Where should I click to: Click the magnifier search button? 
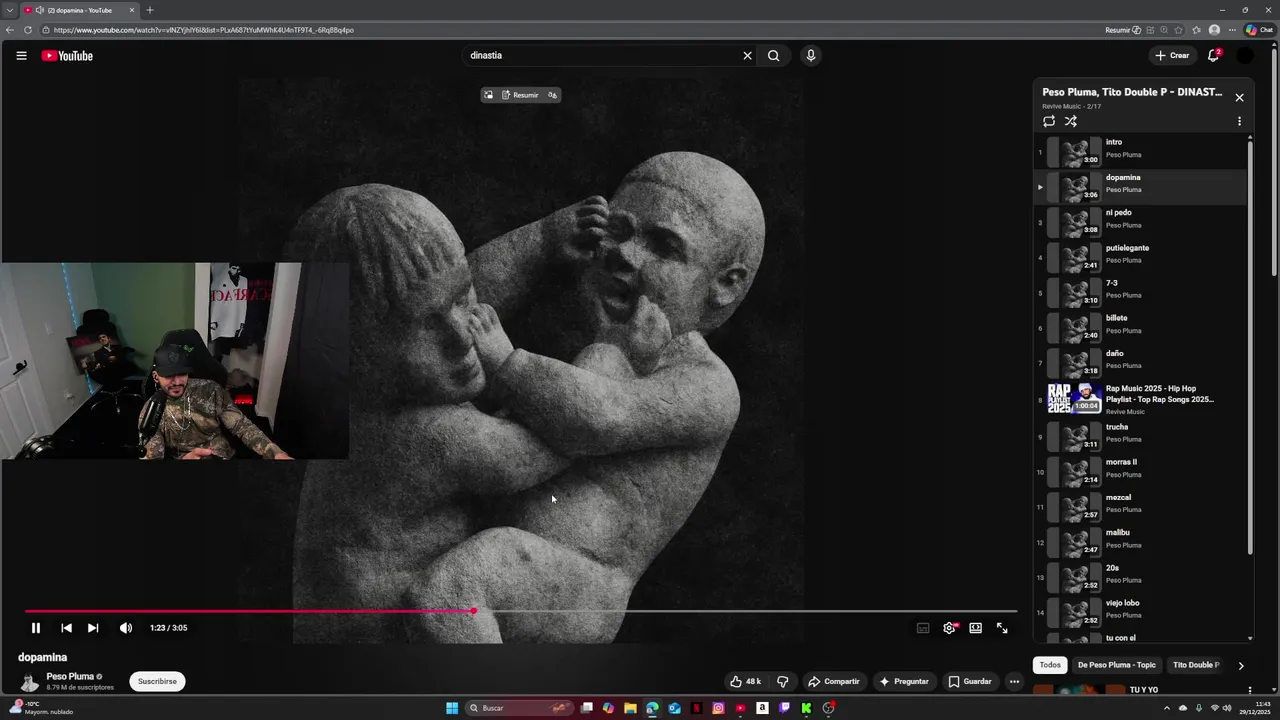coord(773,56)
